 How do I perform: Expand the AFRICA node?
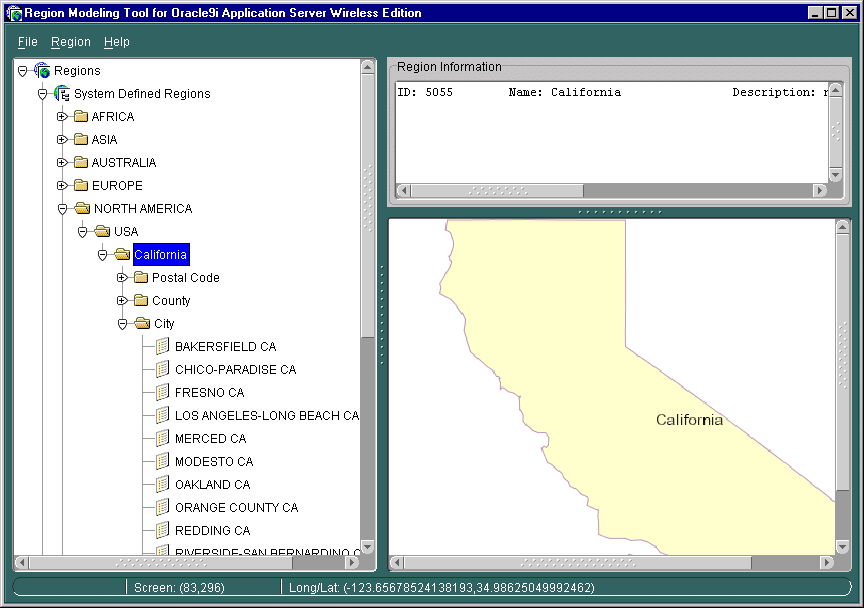(62, 117)
